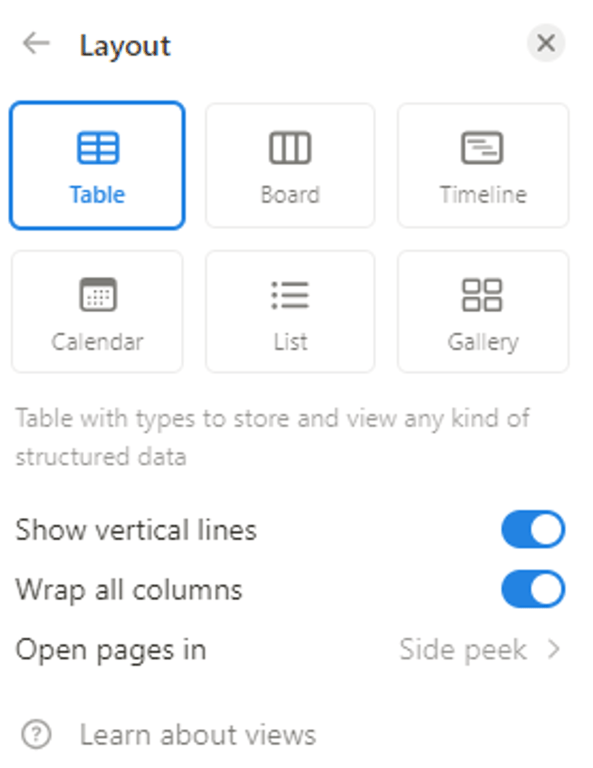The height and width of the screenshot is (768, 593).
Task: Select the List layout icon
Action: point(290,295)
